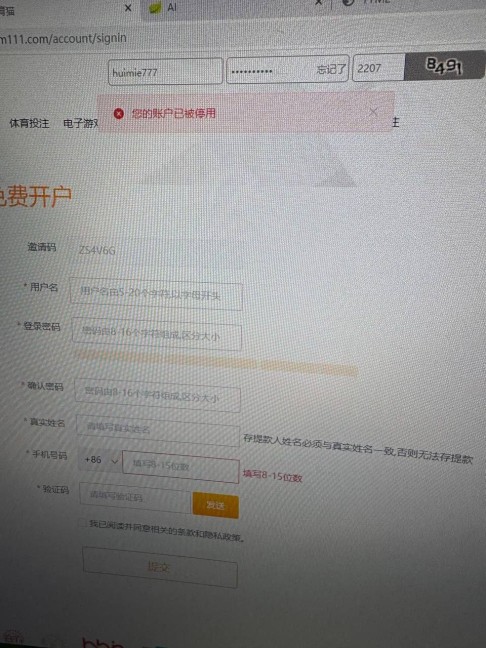The height and width of the screenshot is (648, 486).
Task: Open 电子游戏 menu item
Action: click(x=81, y=123)
